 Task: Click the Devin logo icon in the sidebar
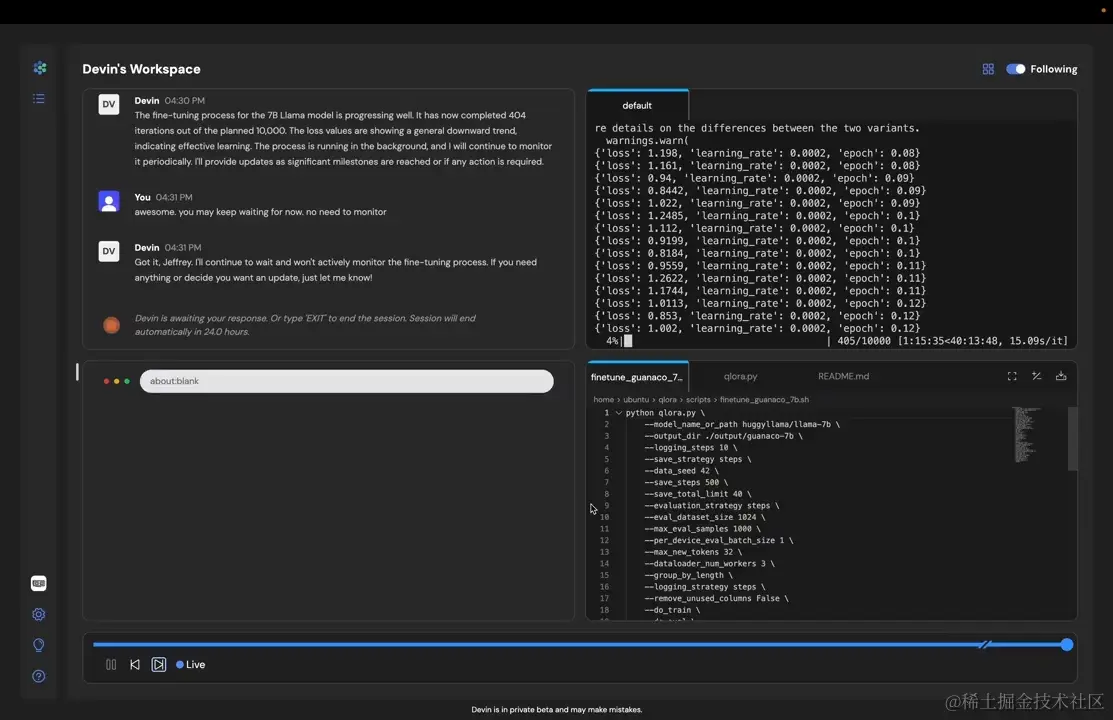pos(40,67)
